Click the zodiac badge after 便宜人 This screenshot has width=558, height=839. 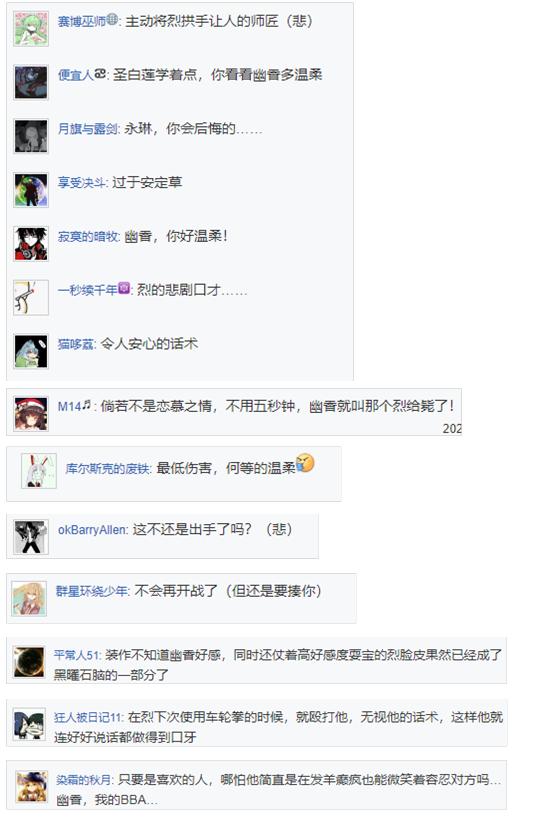tap(100, 74)
